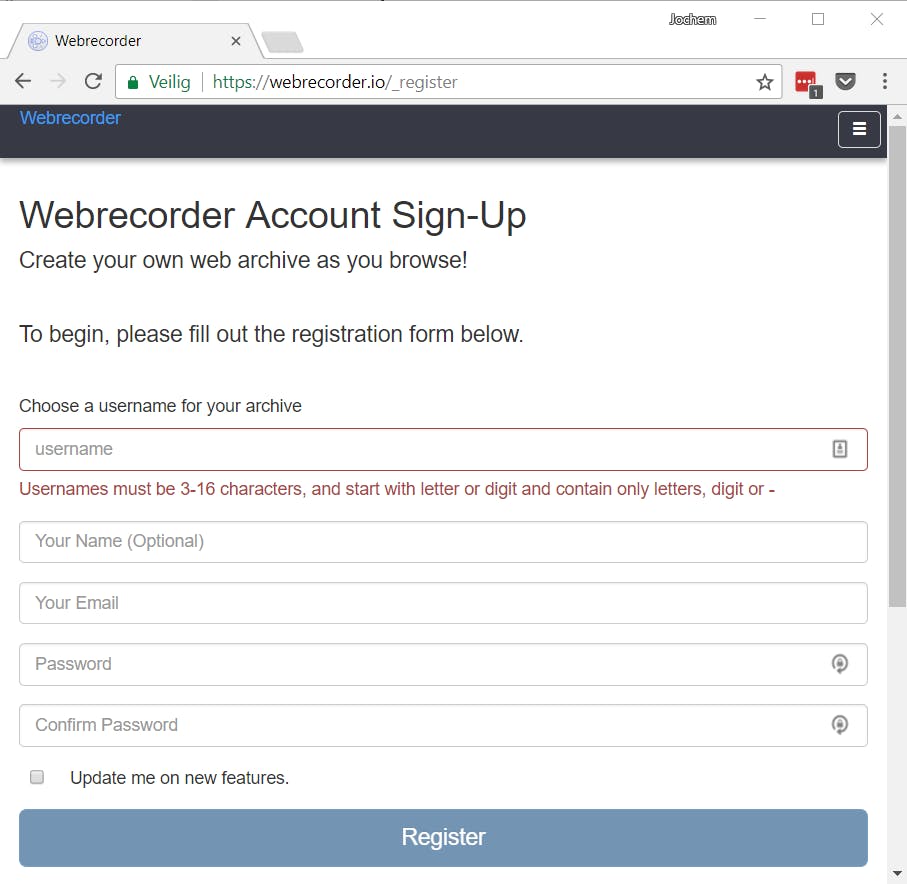Select the Webrecorder browser tab
Viewport: 907px width, 884px height.
(130, 41)
